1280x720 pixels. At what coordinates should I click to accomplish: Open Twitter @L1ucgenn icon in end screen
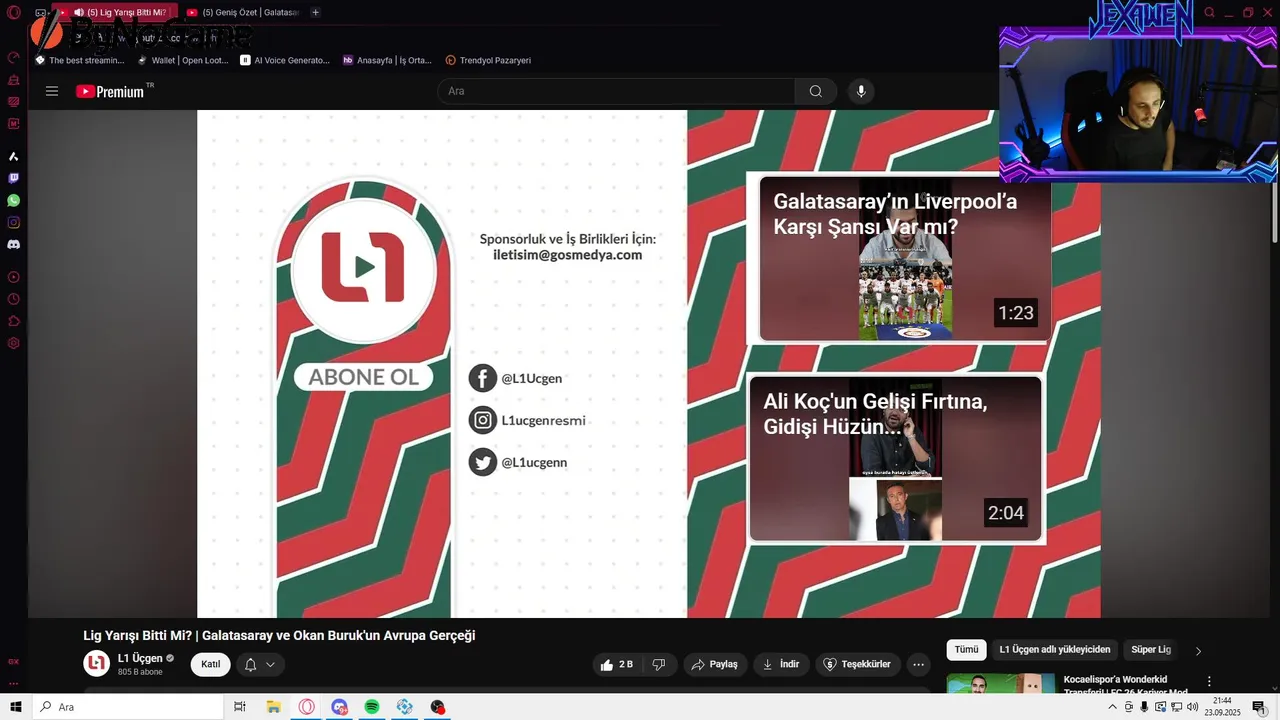pos(483,462)
